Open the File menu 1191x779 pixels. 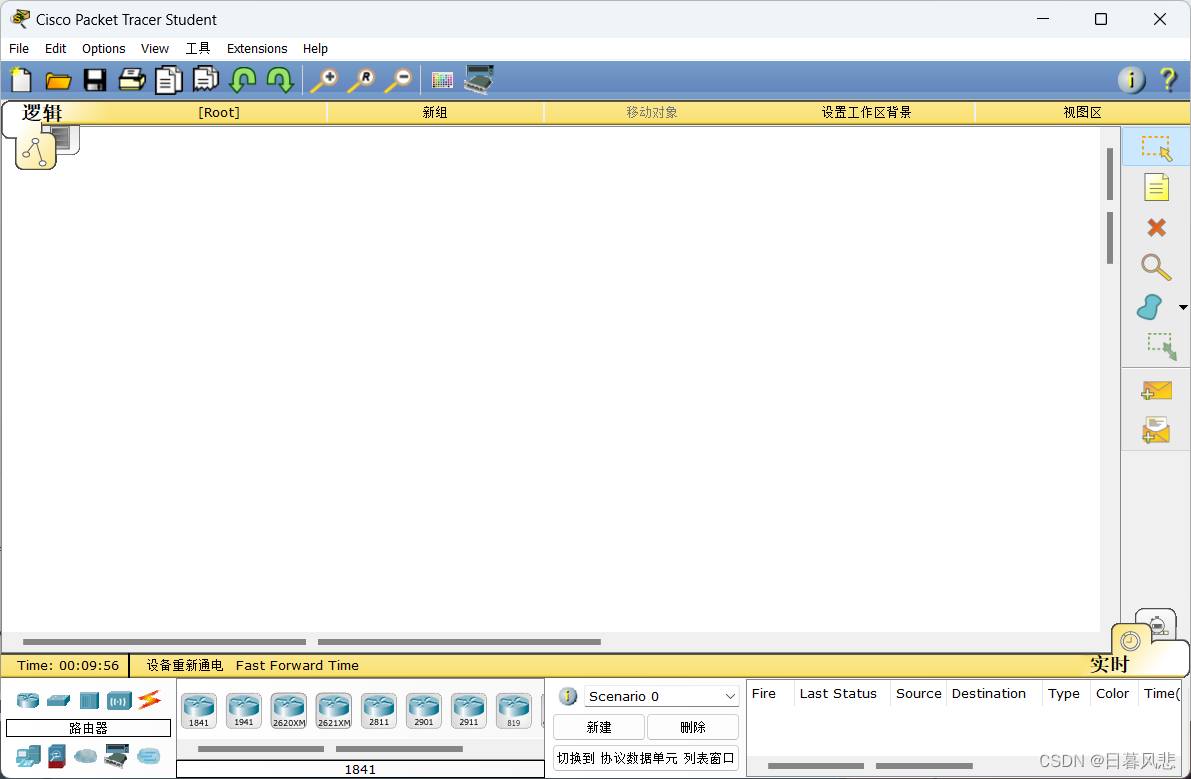tap(19, 49)
